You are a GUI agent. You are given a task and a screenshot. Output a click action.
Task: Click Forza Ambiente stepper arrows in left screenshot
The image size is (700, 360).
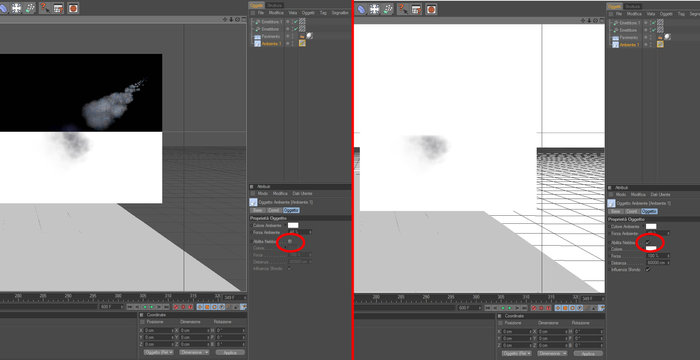310,233
